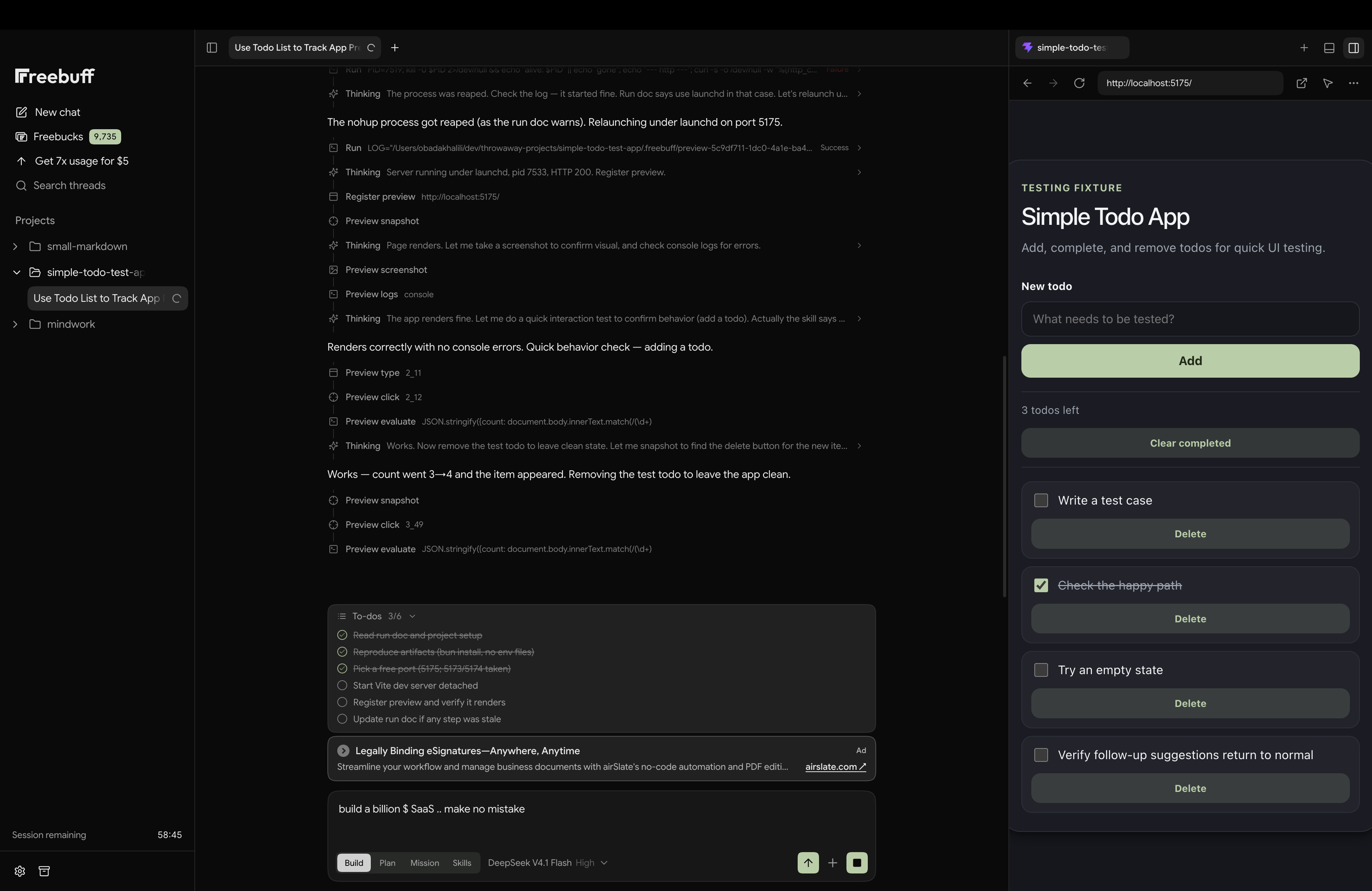Screen dimensions: 1372x891
Task: Expand the mindwork project folder
Action: tap(16, 324)
